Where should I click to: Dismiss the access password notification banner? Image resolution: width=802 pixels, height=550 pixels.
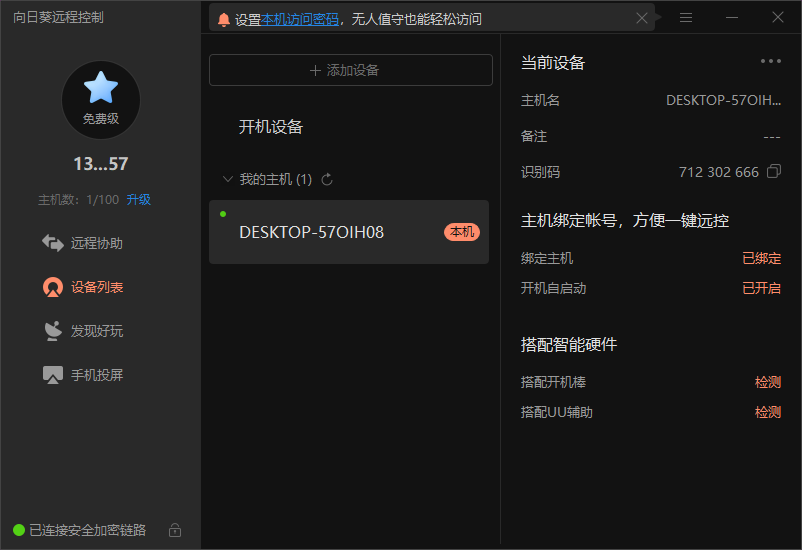642,18
